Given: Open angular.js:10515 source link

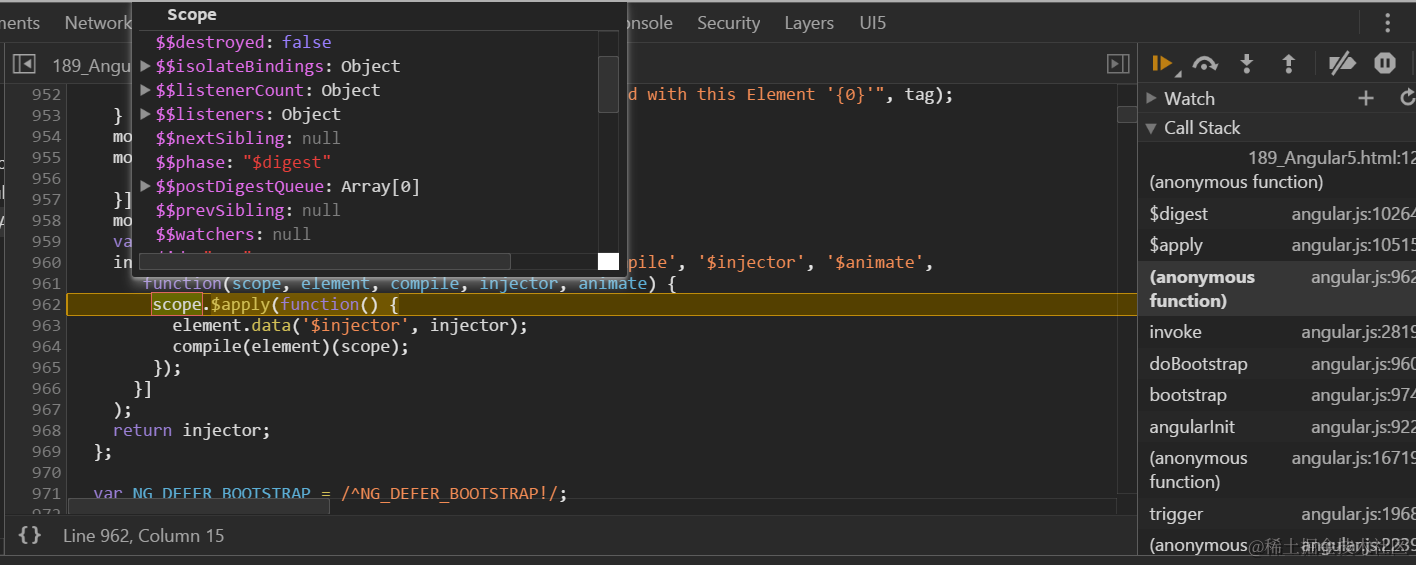Looking at the screenshot, I should pos(1353,245).
